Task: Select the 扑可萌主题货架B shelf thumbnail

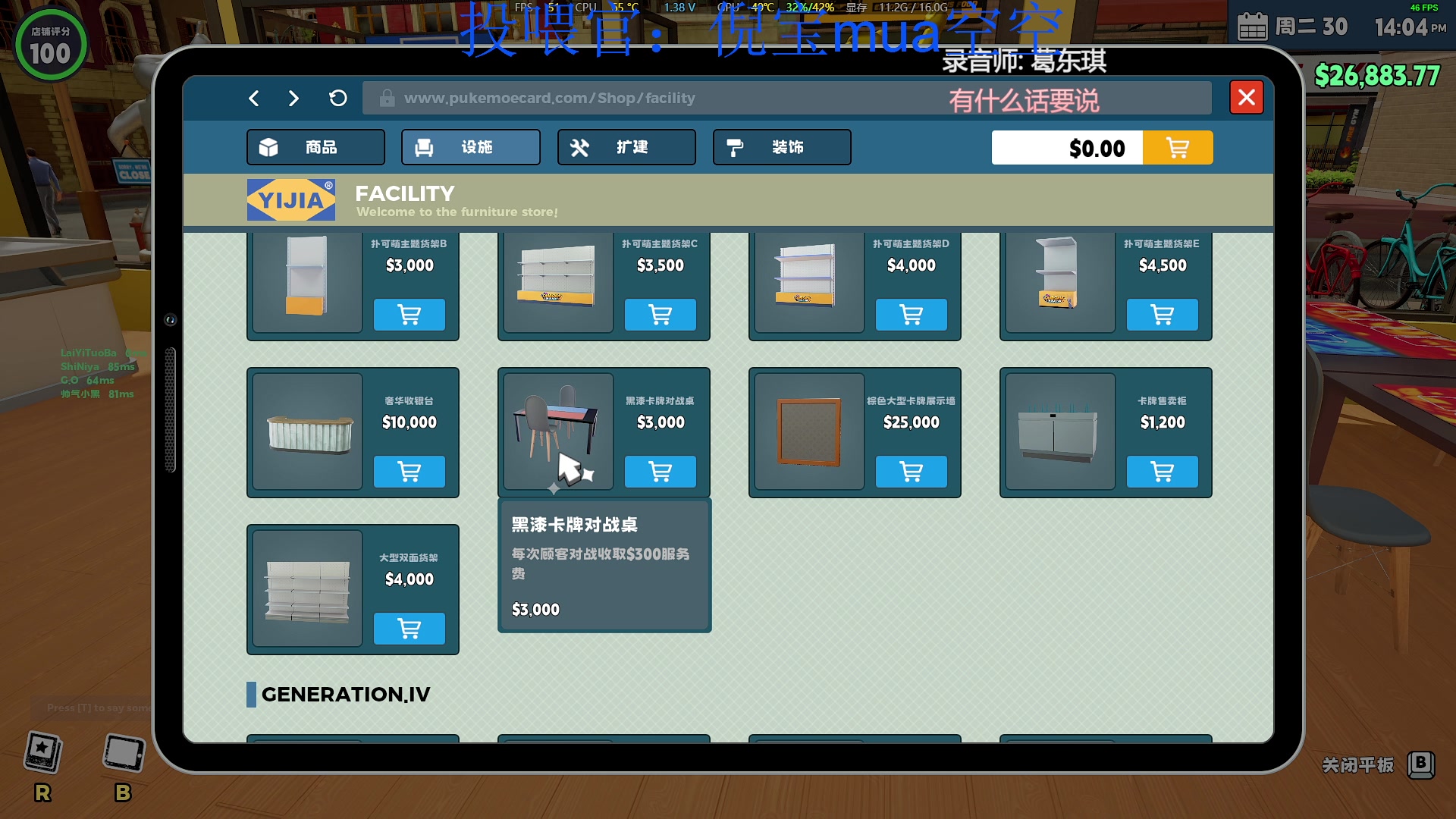Action: pos(307,282)
